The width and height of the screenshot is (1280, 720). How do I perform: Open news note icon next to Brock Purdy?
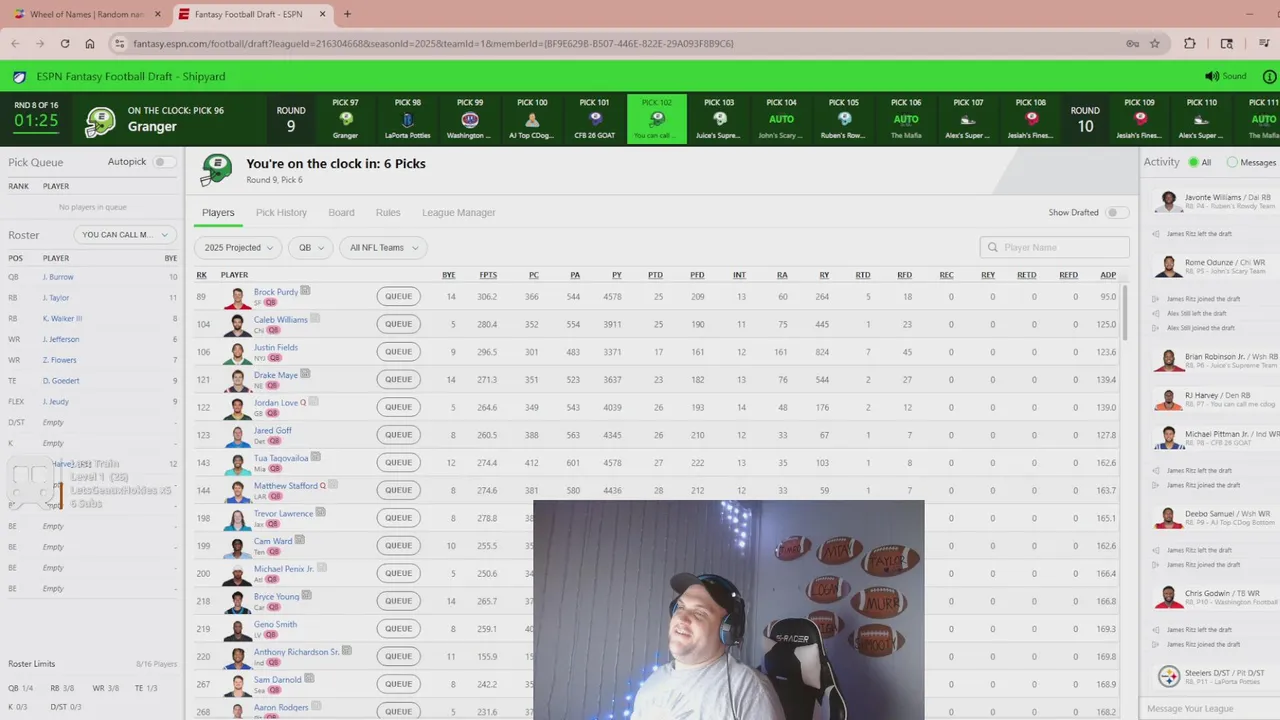tap(305, 291)
